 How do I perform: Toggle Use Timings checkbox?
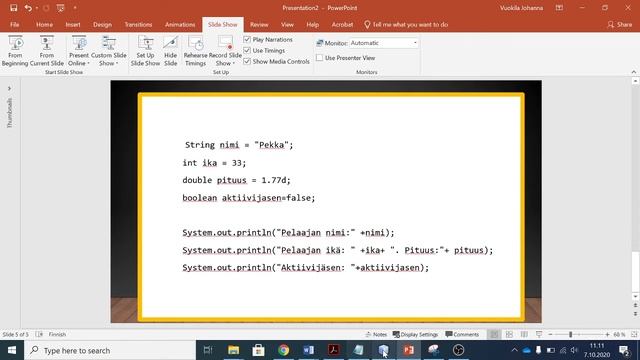[247, 51]
